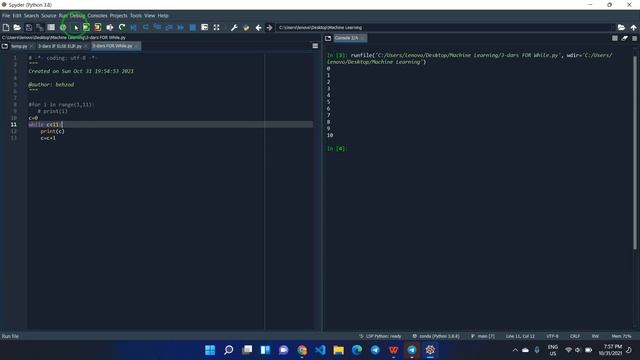640x360 pixels.
Task: Click the working directory path field
Action: coord(445,27)
